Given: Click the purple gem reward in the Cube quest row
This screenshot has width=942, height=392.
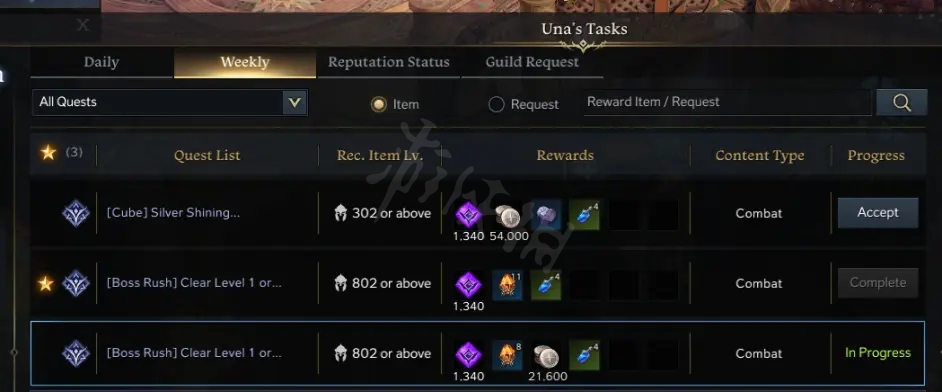Looking at the screenshot, I should click(x=469, y=215).
